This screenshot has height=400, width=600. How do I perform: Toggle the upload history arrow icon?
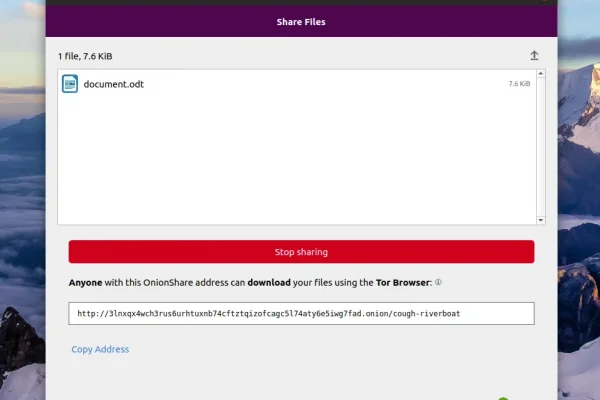tap(534, 56)
